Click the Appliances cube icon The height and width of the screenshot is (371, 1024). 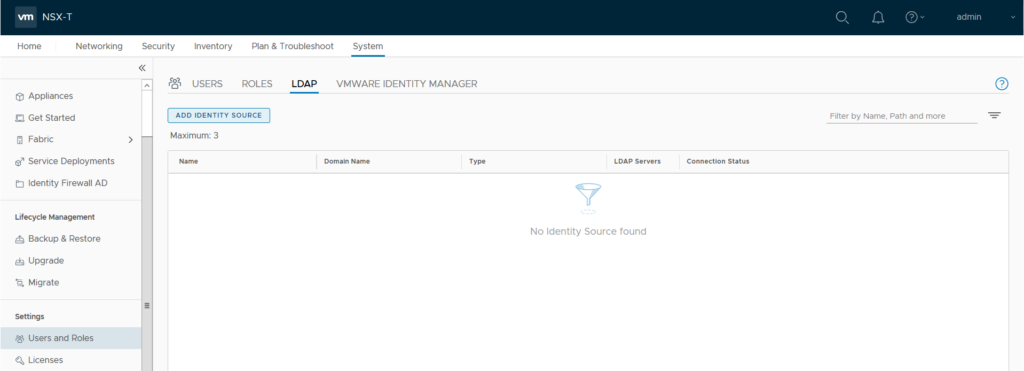(x=20, y=97)
